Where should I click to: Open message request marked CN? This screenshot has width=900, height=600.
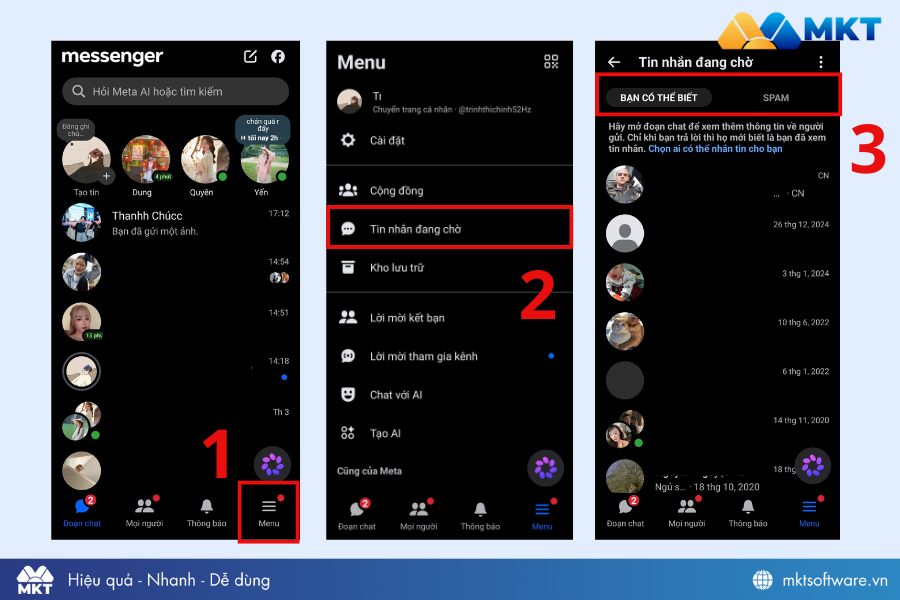click(x=717, y=184)
